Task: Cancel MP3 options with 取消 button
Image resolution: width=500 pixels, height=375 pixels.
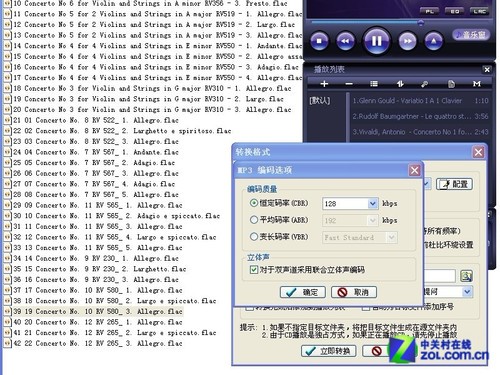Action: pyautogui.click(x=354, y=292)
